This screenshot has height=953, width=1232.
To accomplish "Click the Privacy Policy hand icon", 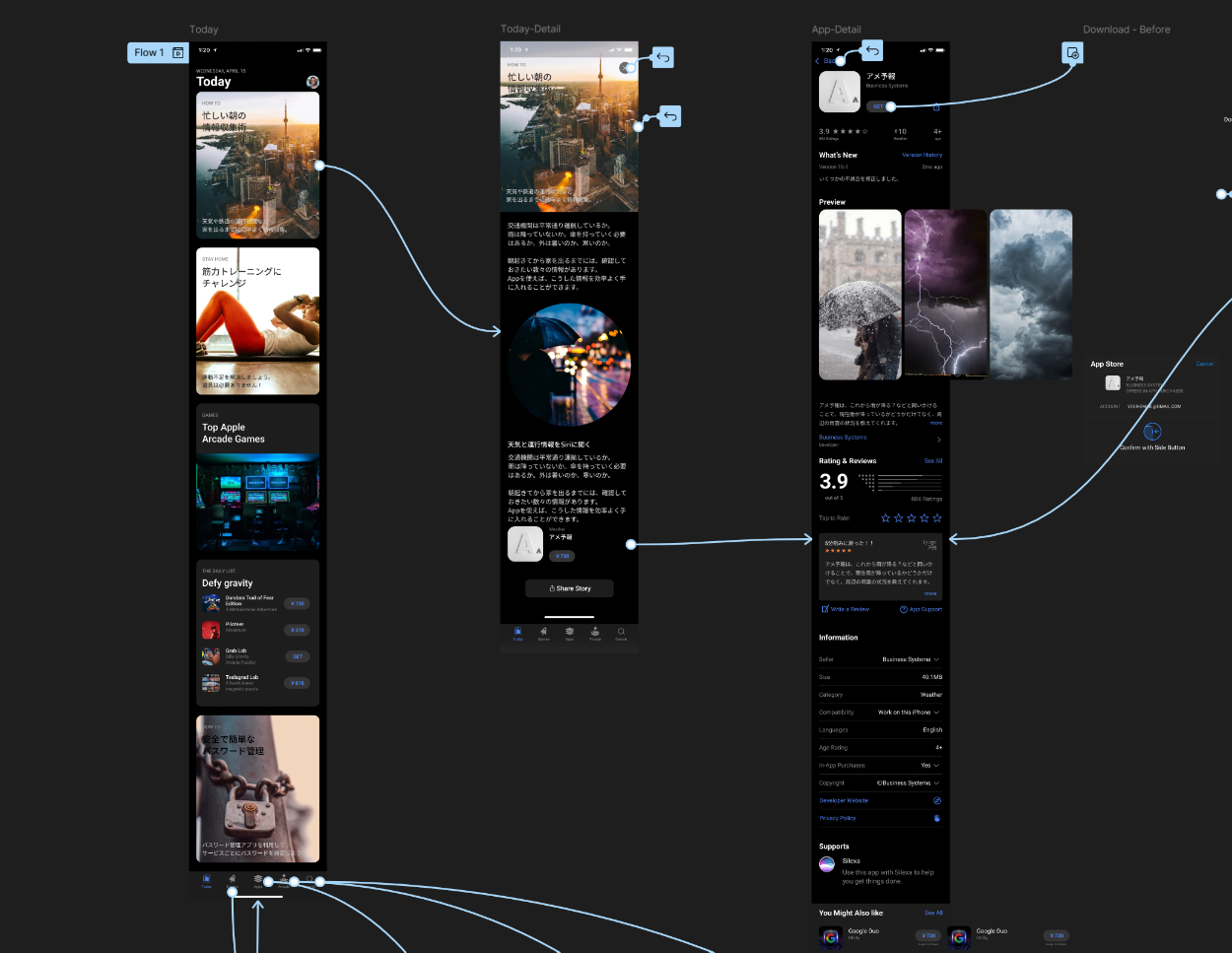I will (937, 818).
